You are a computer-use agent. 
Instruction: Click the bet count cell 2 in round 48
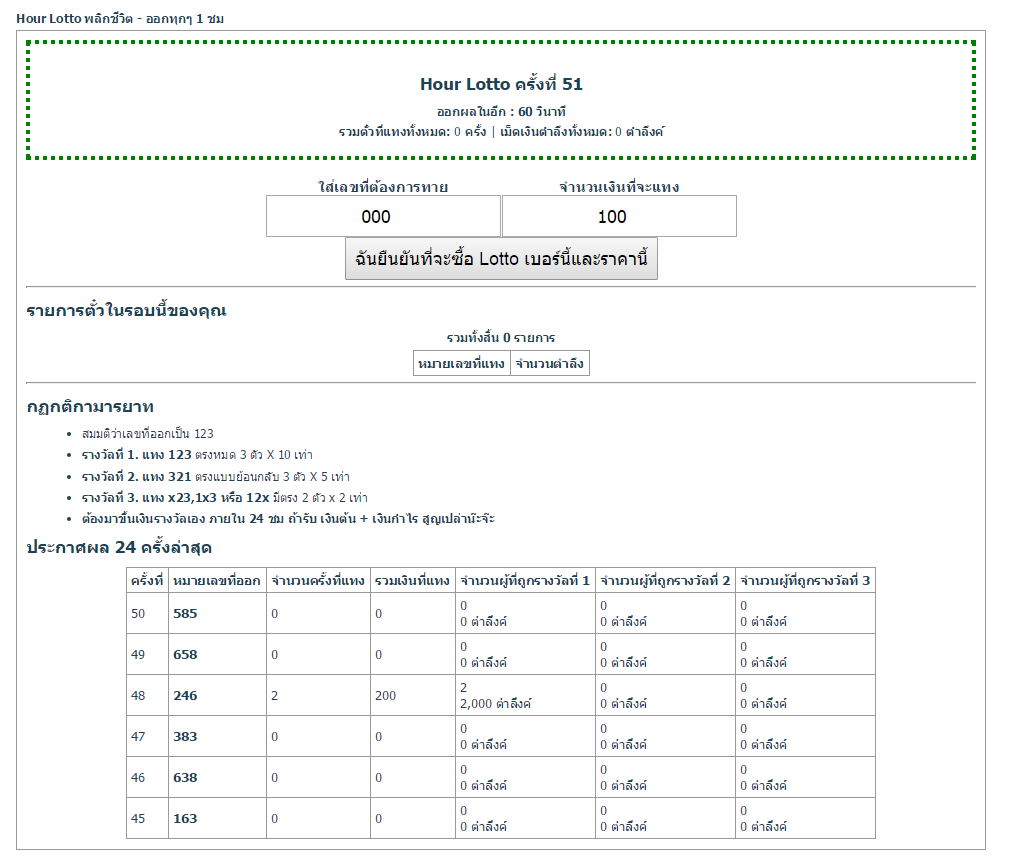[318, 696]
